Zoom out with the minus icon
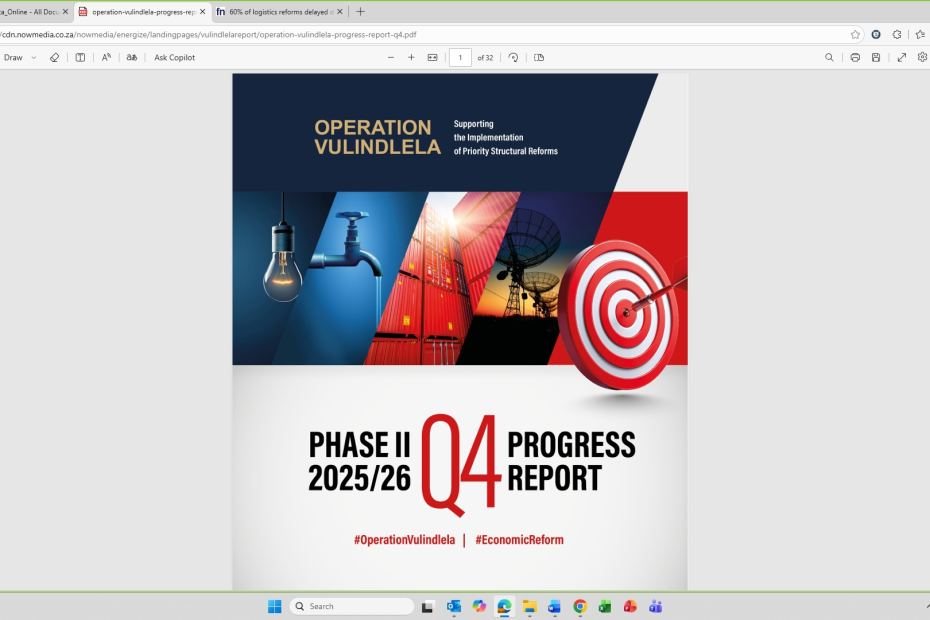 point(391,58)
